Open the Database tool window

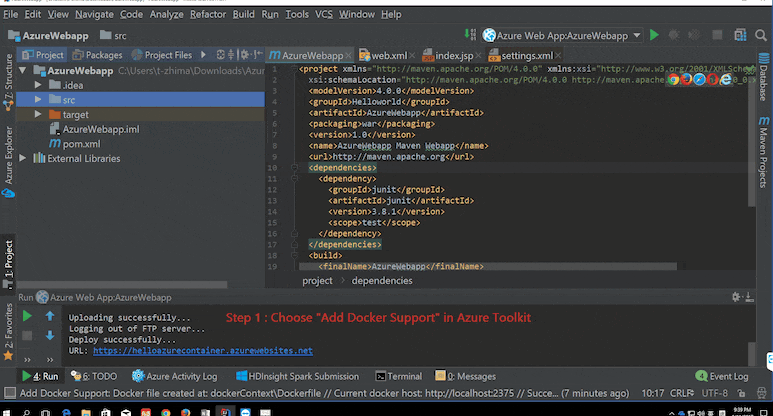click(x=764, y=77)
